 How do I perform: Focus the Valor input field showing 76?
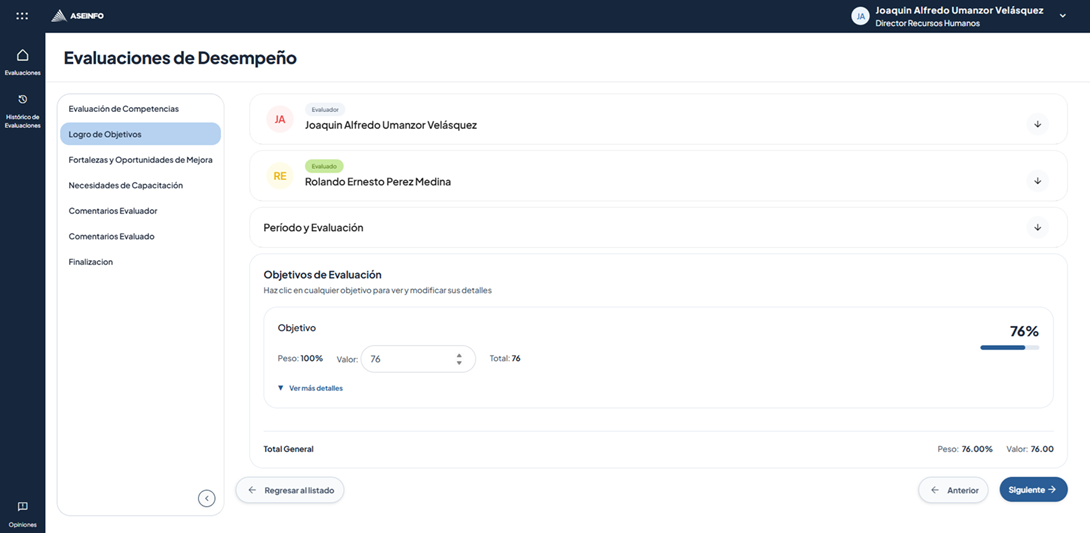[x=418, y=359]
